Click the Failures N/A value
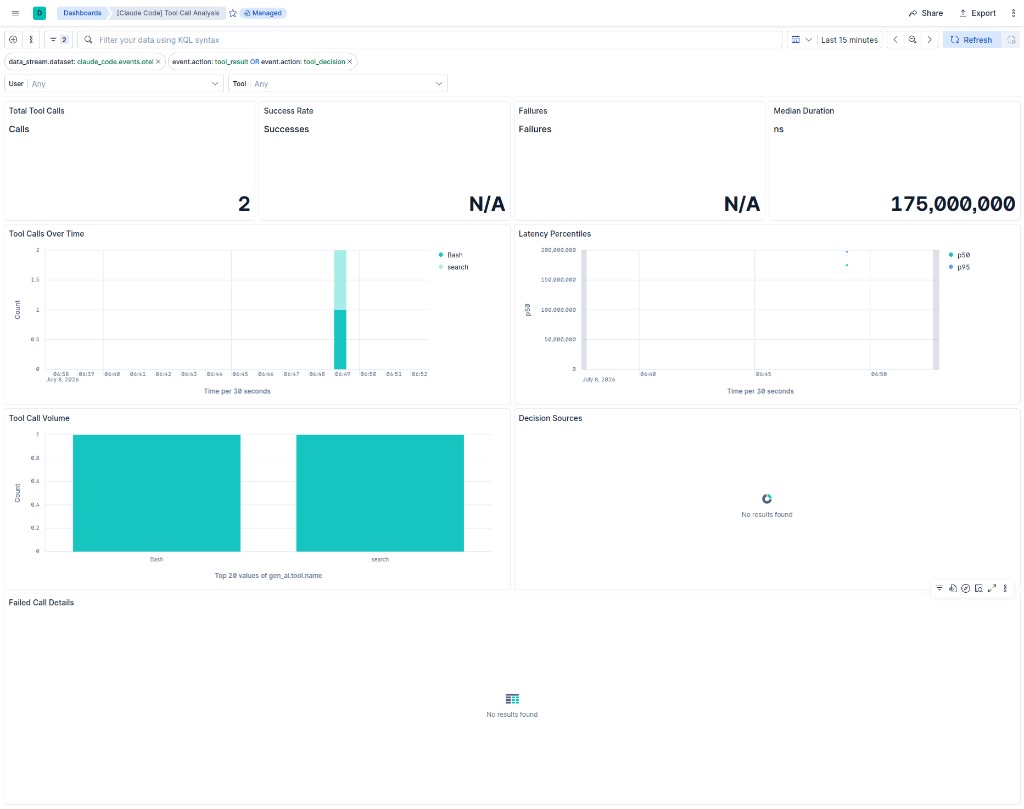 742,204
